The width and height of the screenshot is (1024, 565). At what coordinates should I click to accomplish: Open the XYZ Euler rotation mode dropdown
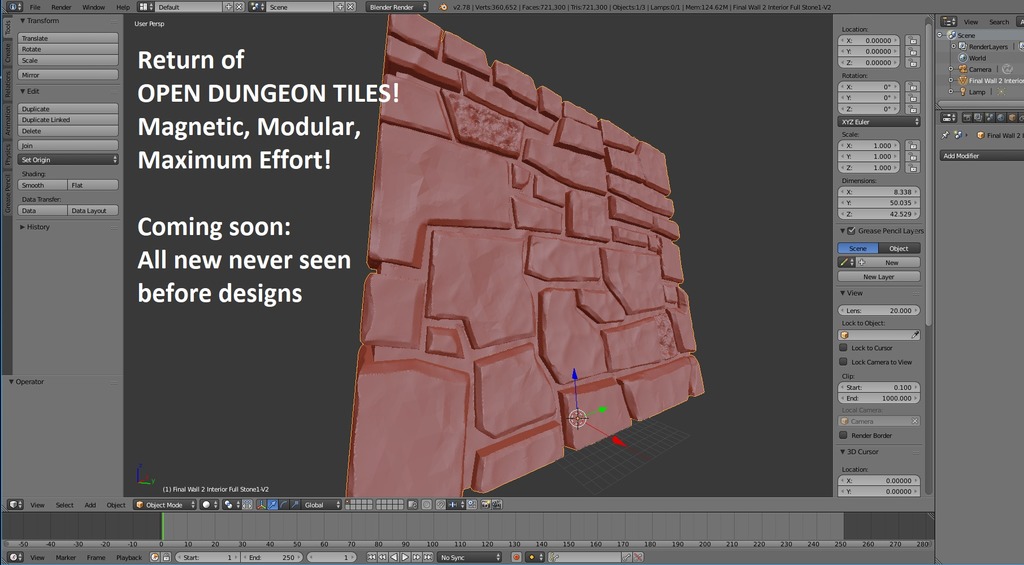[x=879, y=122]
